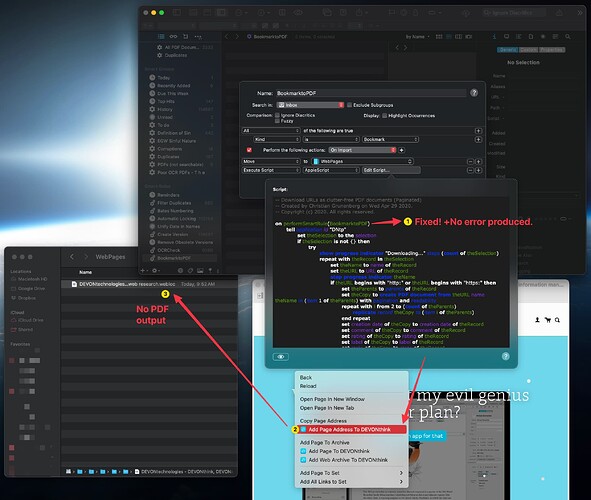This screenshot has height=500, width=591.
Task: Click the back navigation arrow in the DEVONthink item list
Action: pyautogui.click(x=227, y=37)
